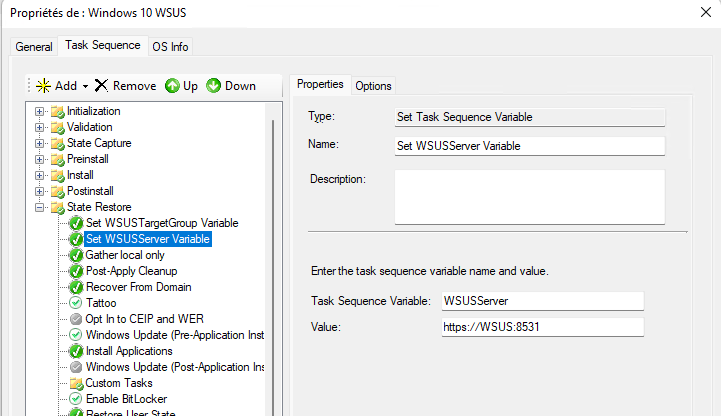This screenshot has width=721, height=416.
Task: Select the Recover From Domain step
Action: 138,287
